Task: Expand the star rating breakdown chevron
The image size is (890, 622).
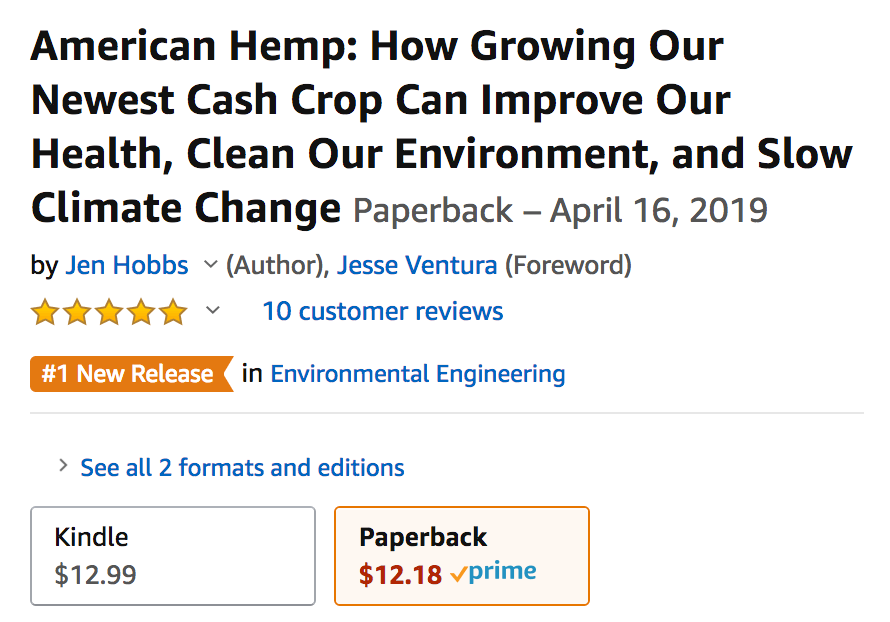Action: pos(213,310)
